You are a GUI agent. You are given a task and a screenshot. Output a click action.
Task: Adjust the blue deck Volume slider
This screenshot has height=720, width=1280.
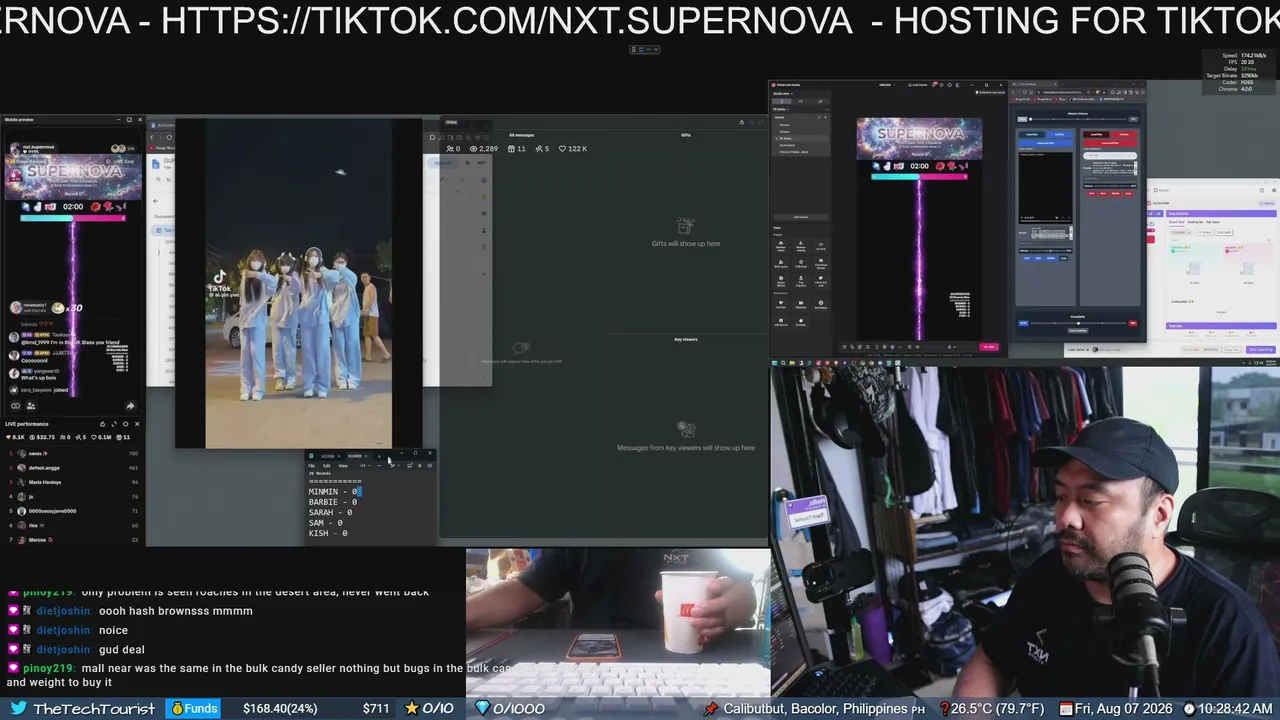1044,250
